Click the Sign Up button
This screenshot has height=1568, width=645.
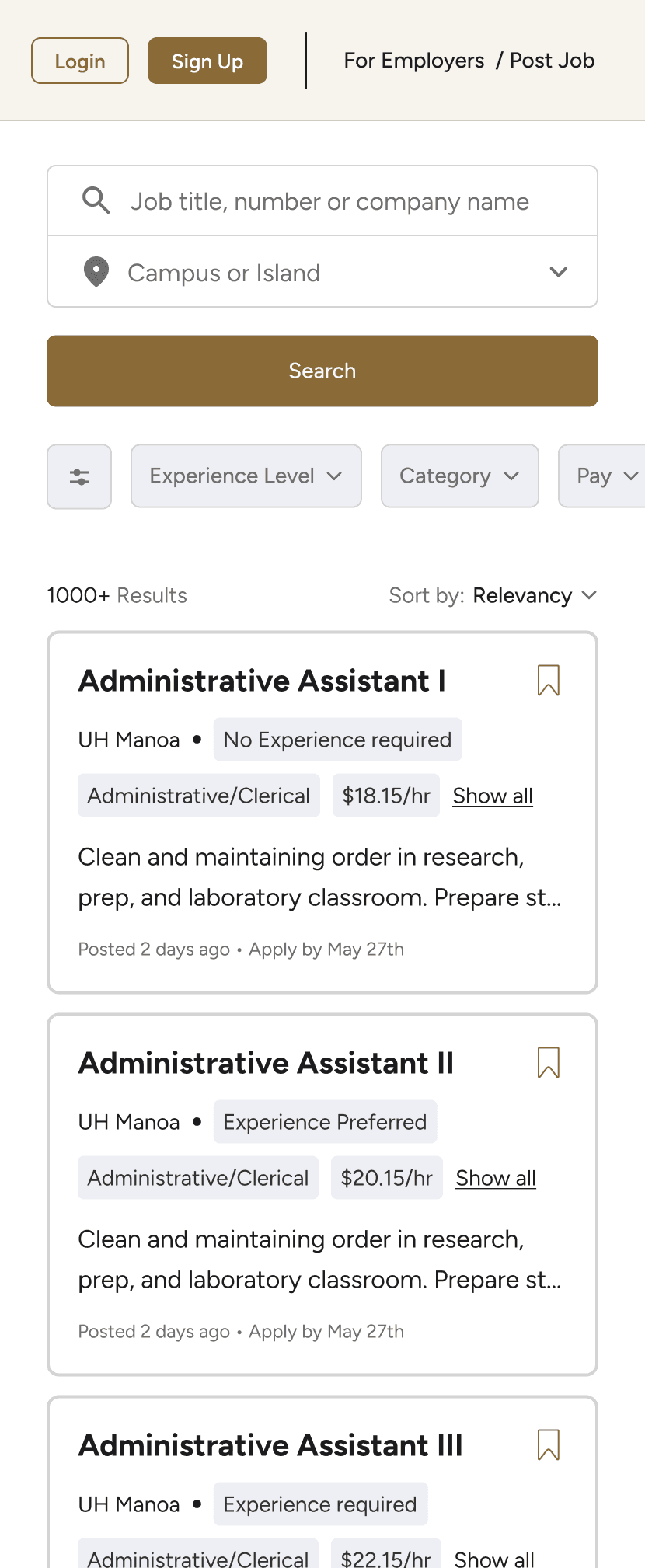click(x=207, y=61)
